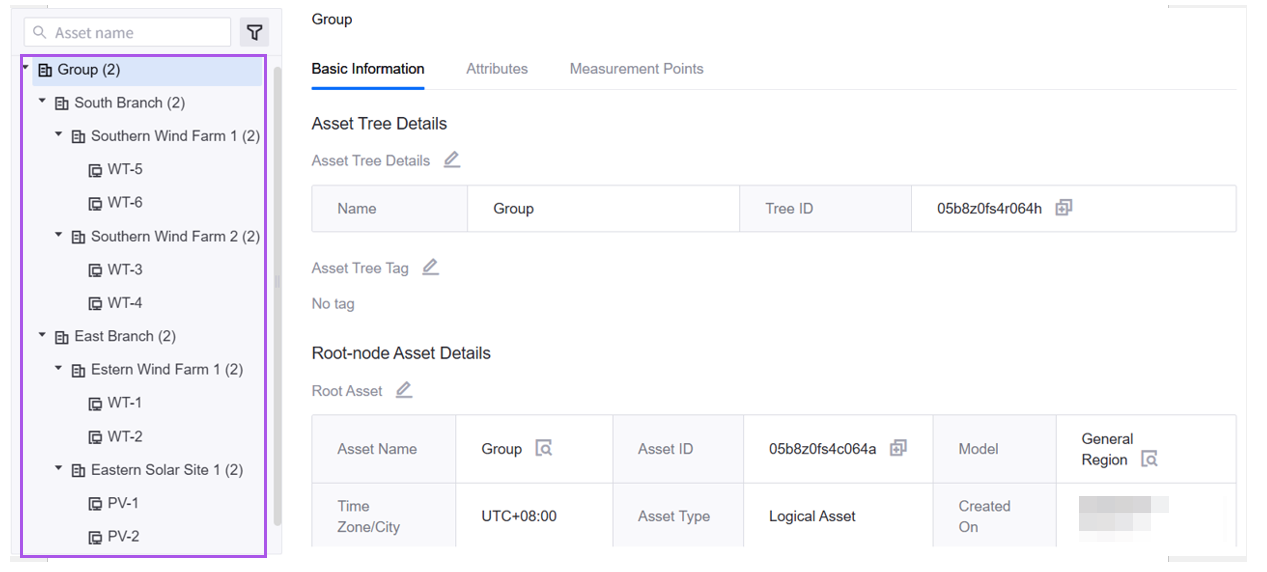The image size is (1267, 572).
Task: Select the WT-5 turbine asset
Action: coord(125,169)
